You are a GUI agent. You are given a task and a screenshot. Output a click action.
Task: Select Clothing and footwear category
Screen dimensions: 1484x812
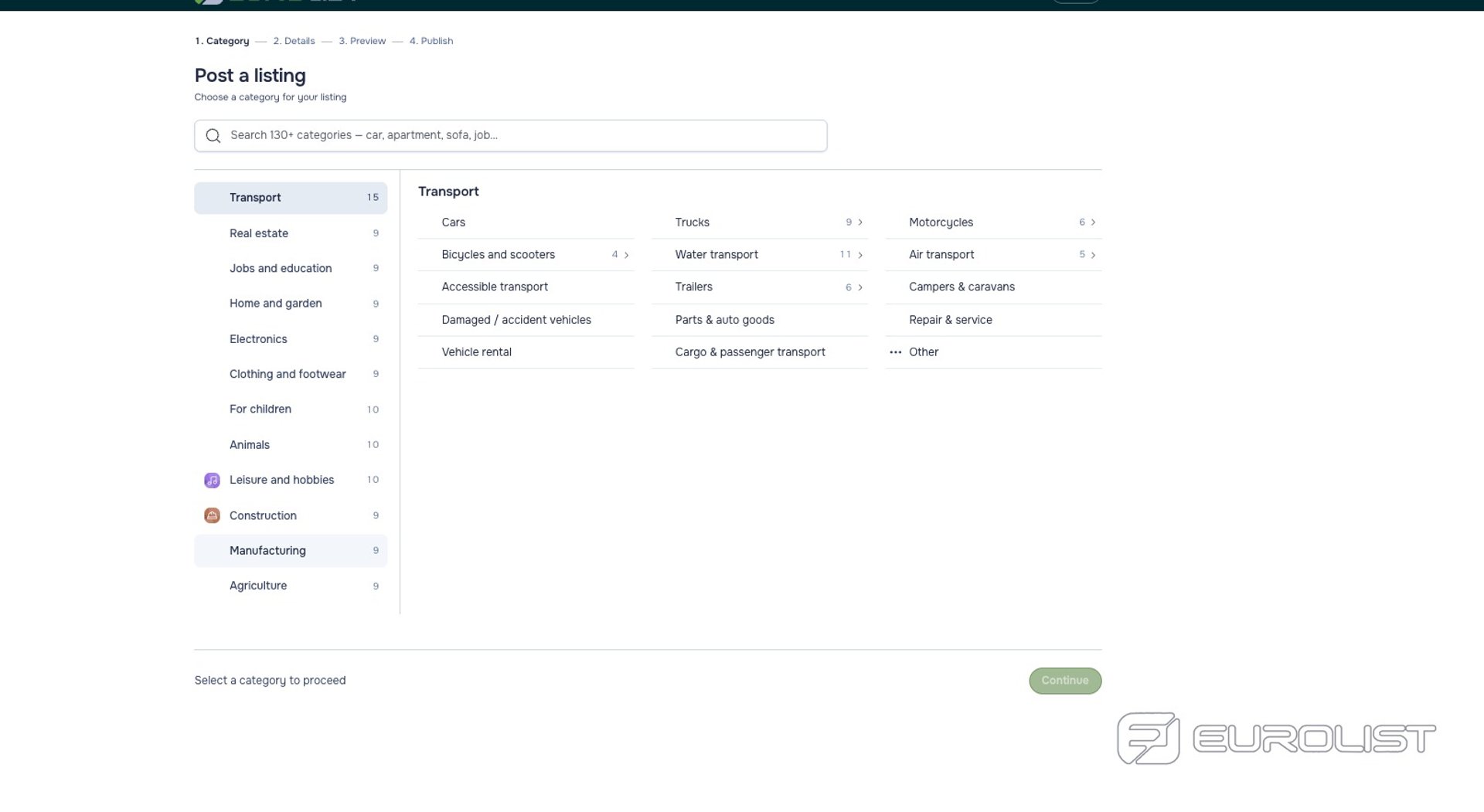click(x=291, y=374)
